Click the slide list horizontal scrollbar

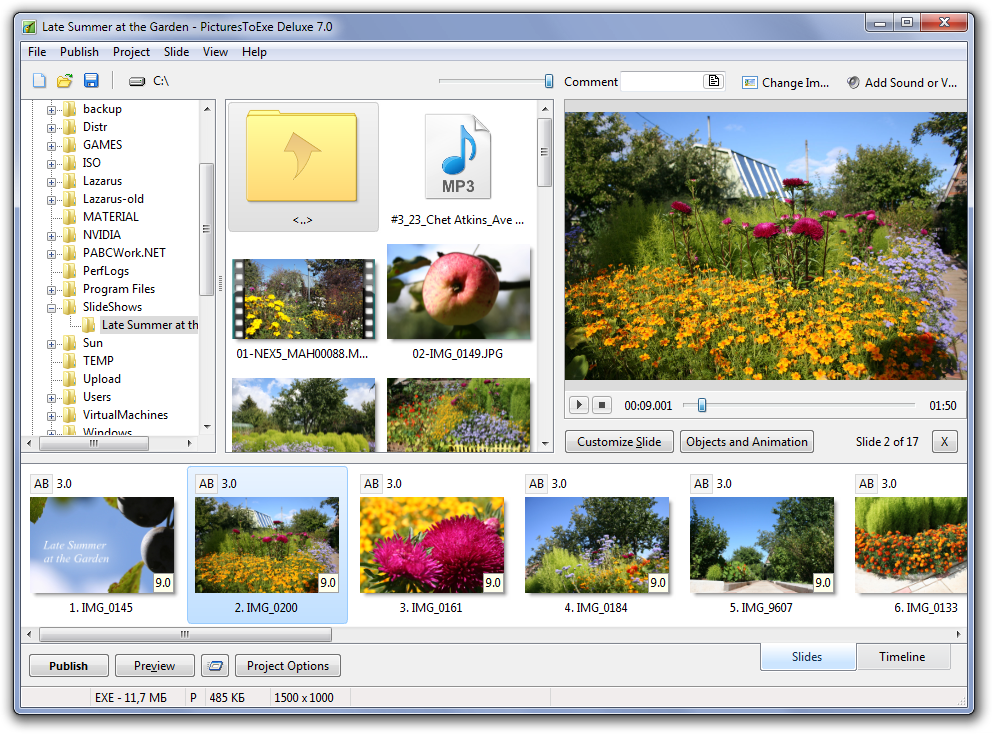point(185,634)
